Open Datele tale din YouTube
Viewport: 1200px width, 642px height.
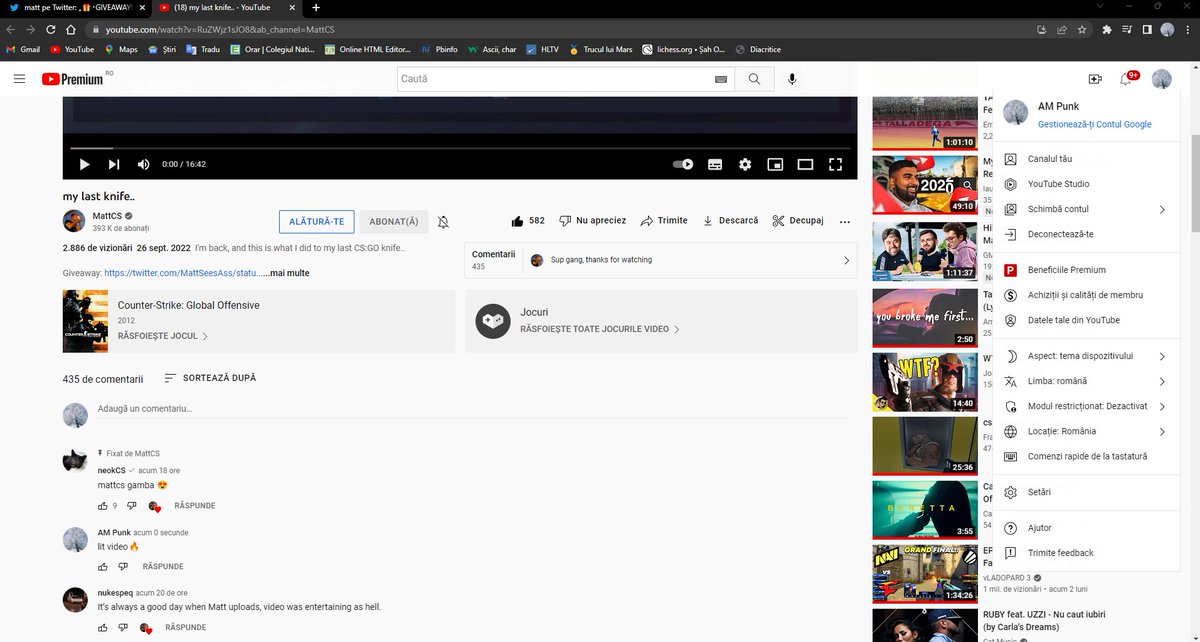(1086, 320)
